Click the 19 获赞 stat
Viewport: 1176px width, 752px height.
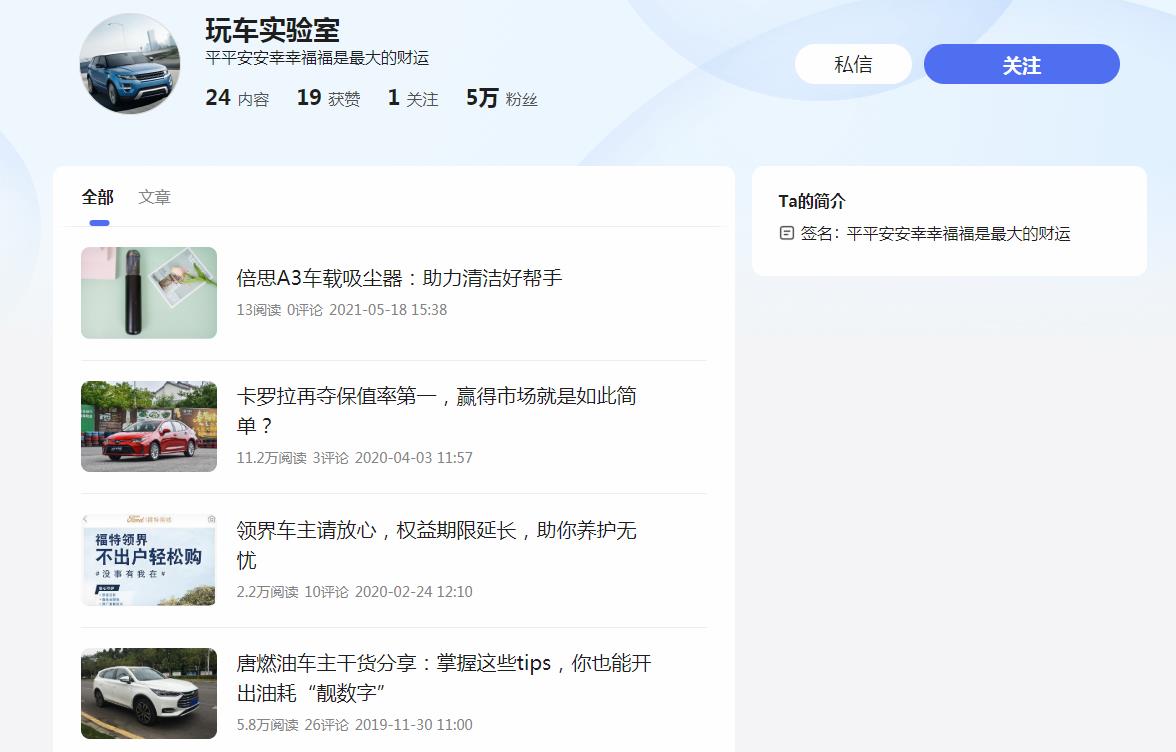[328, 98]
